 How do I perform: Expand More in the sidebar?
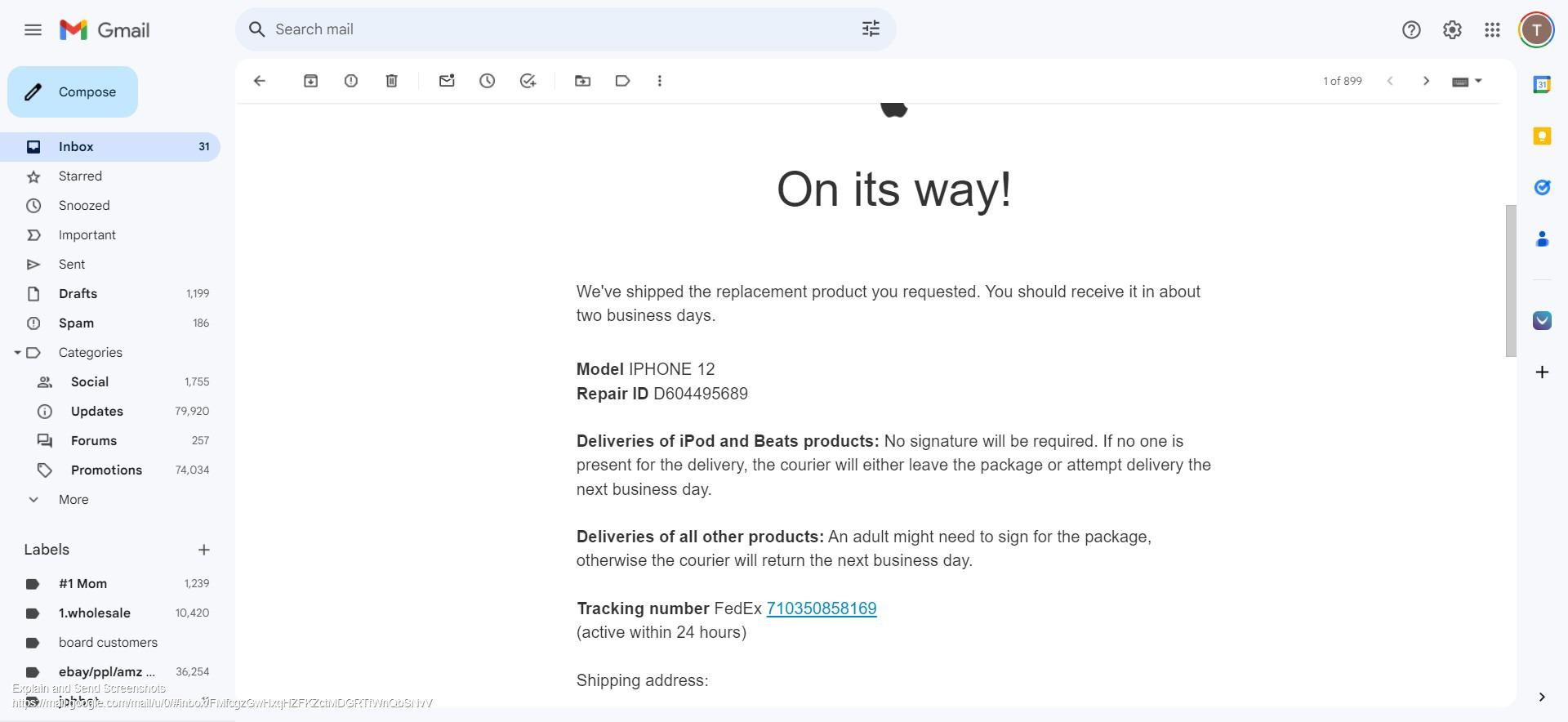point(73,500)
